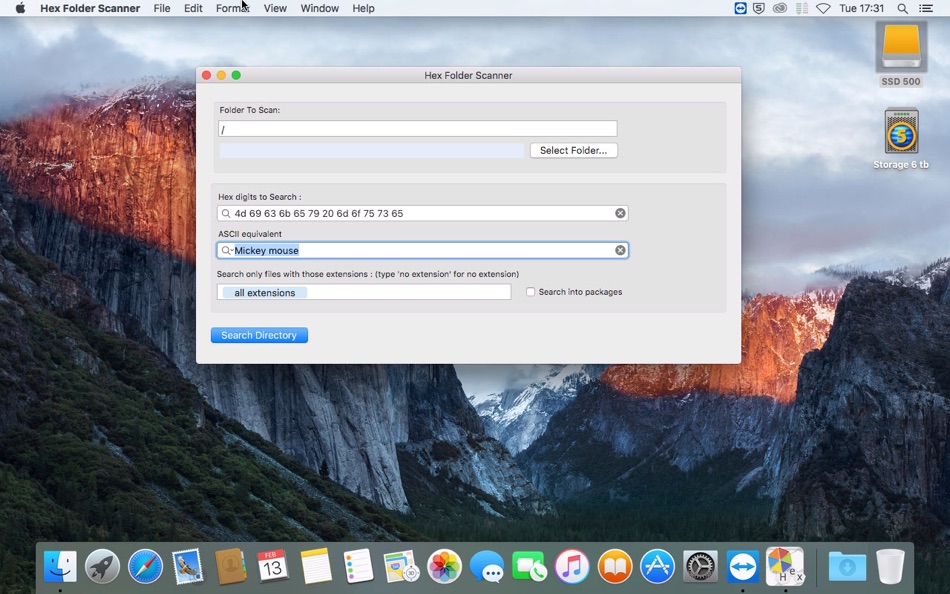Open Notification Center list icon
Viewport: 950px width, 594px height.
click(925, 8)
